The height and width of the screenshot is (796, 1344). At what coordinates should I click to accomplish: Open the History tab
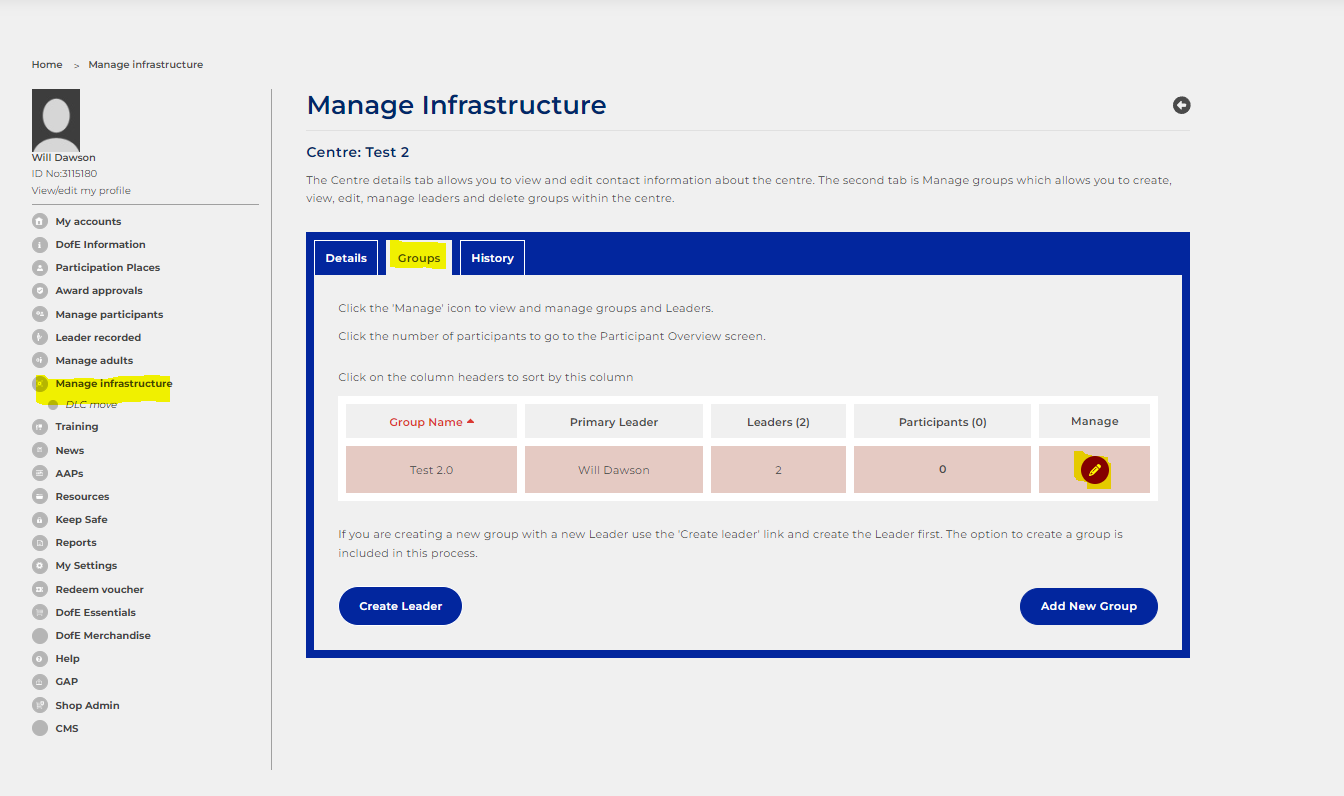click(492, 258)
